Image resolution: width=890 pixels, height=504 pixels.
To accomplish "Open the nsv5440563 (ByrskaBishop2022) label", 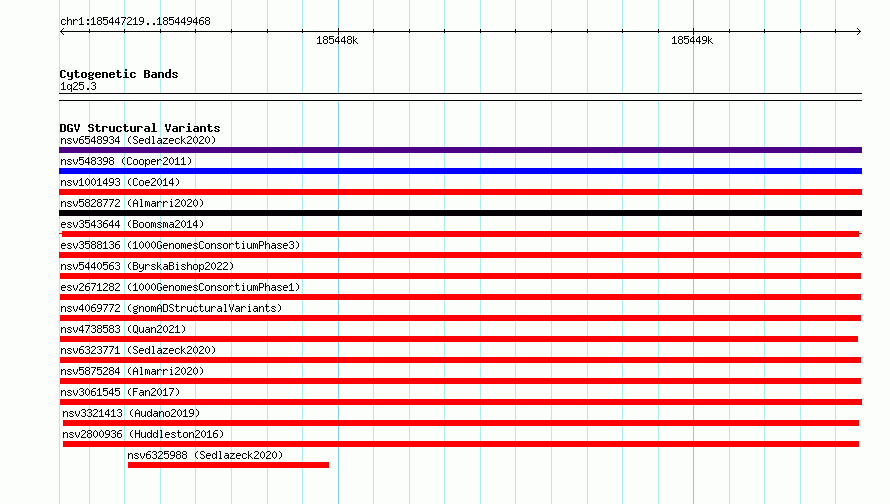I will tap(147, 266).
